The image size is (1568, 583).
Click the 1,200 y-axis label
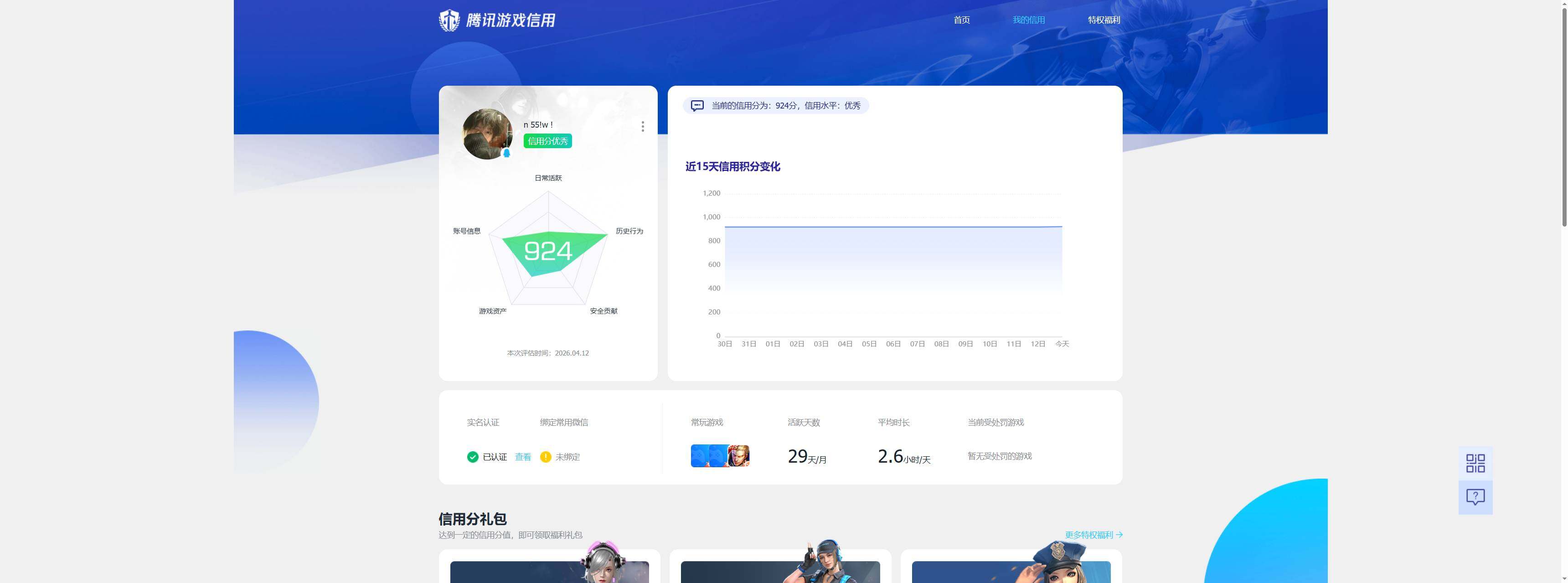click(712, 193)
